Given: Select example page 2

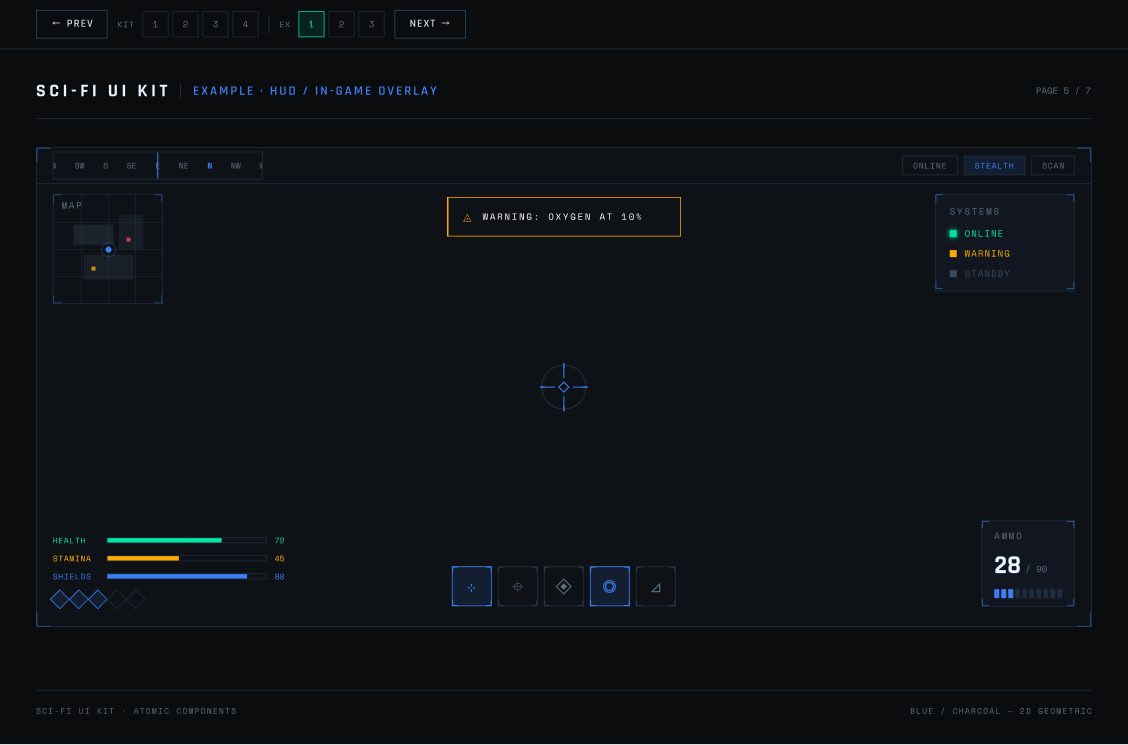Looking at the screenshot, I should pyautogui.click(x=342, y=24).
